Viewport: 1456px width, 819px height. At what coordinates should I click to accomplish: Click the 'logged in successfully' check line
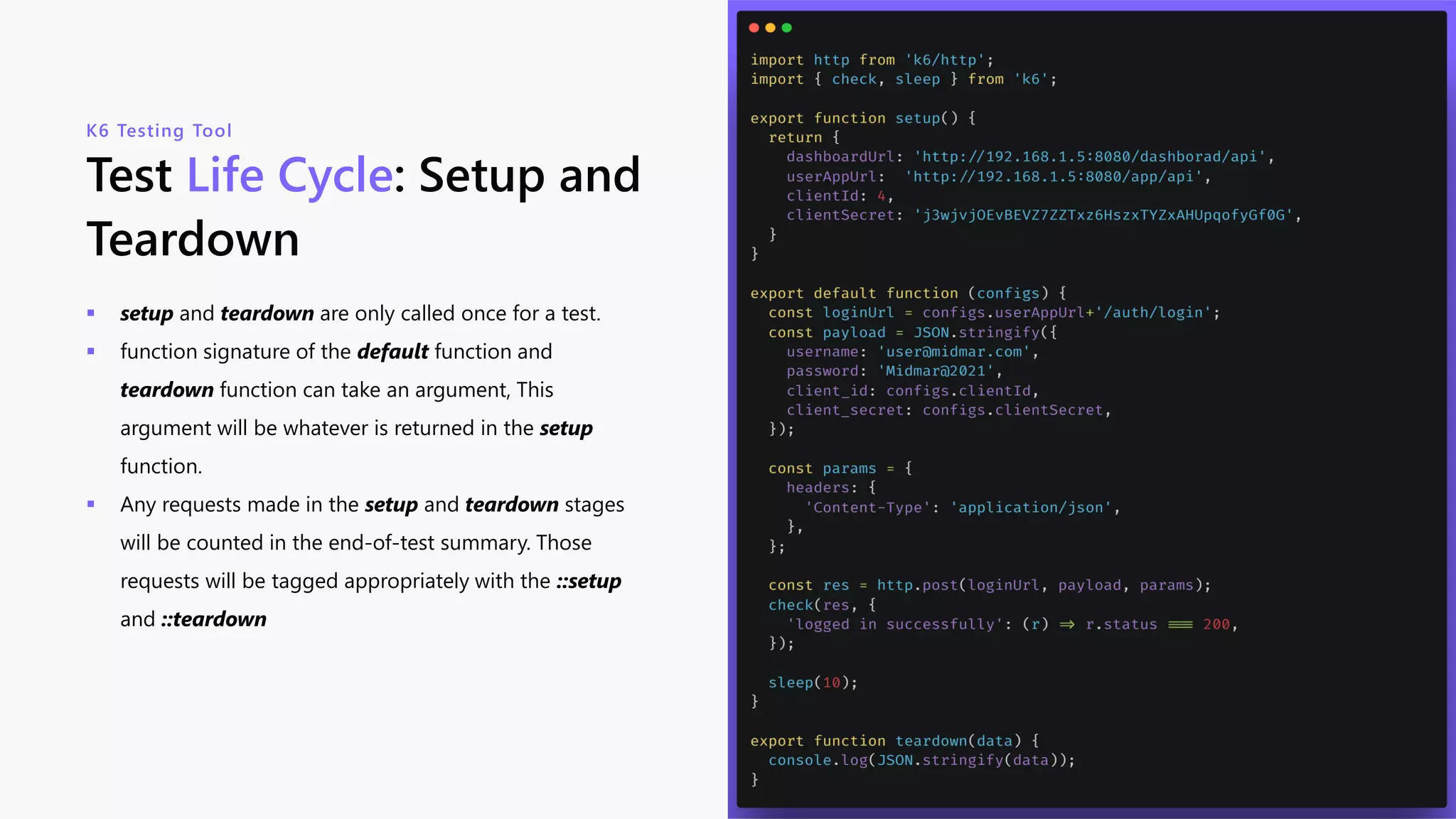tap(1012, 624)
